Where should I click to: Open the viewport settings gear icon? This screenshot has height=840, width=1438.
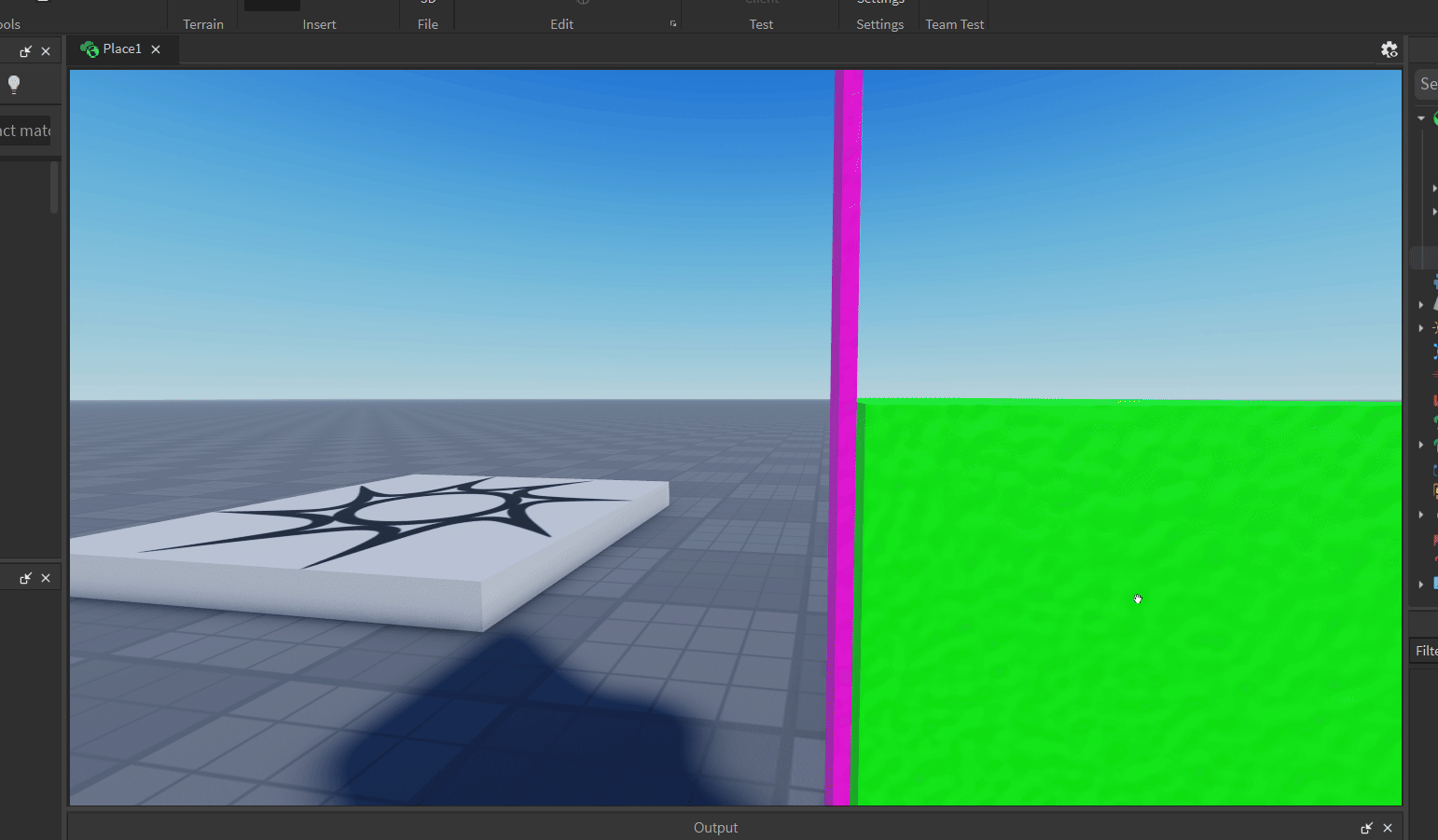click(1390, 49)
